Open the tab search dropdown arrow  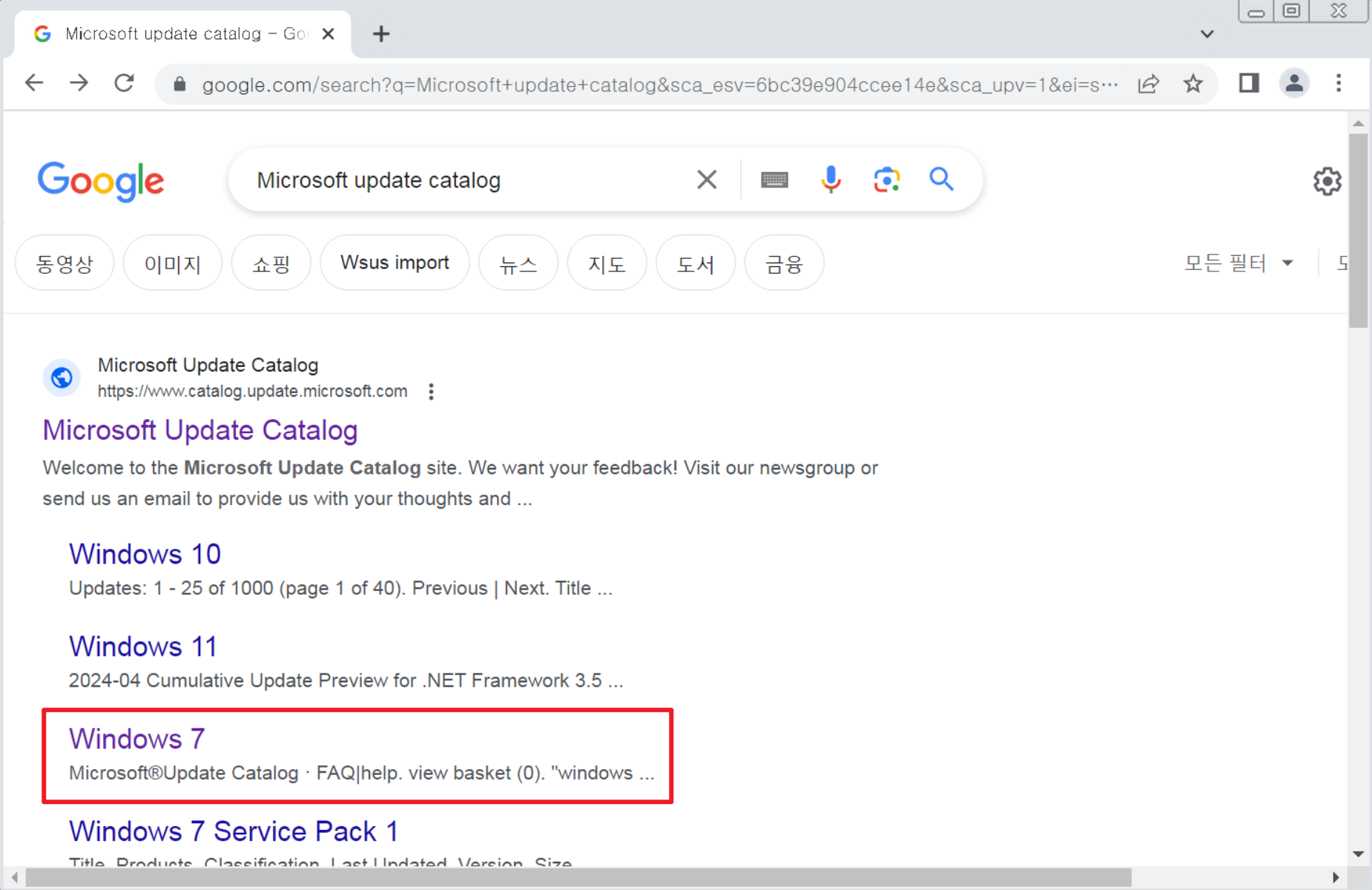coord(1207,34)
